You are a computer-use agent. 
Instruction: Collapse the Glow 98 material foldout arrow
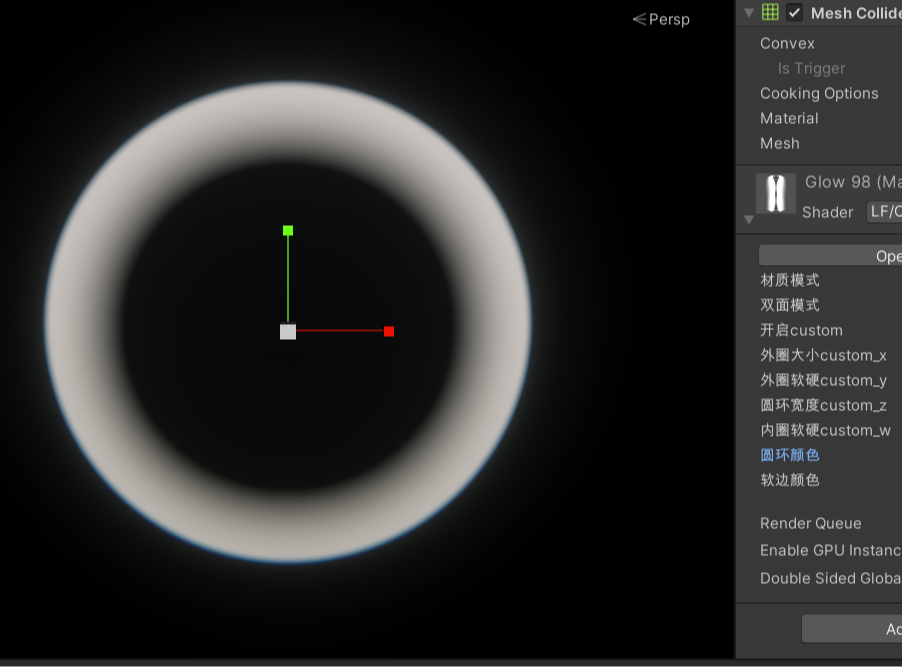point(749,219)
